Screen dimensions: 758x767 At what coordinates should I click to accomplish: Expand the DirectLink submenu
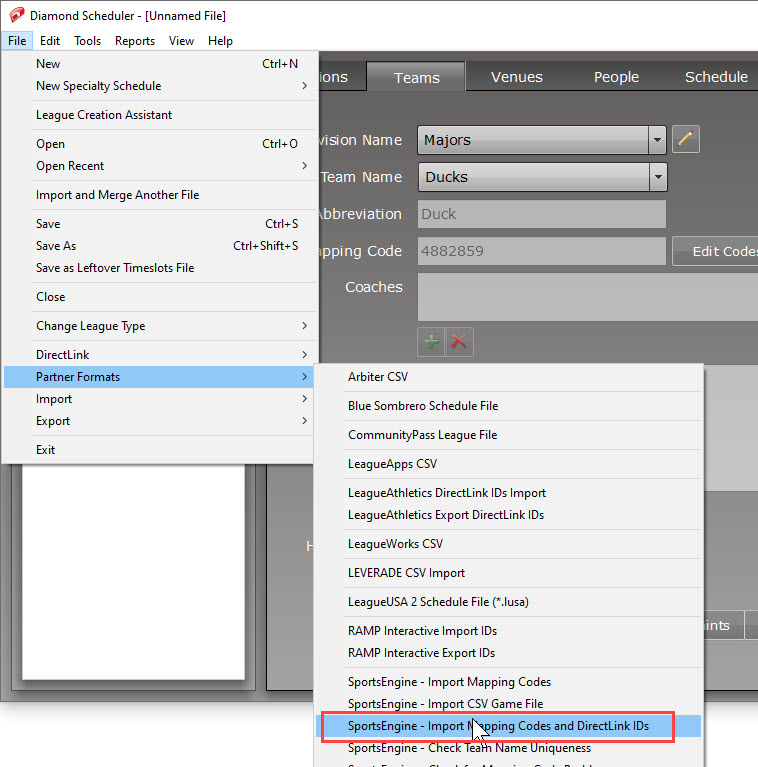(160, 355)
